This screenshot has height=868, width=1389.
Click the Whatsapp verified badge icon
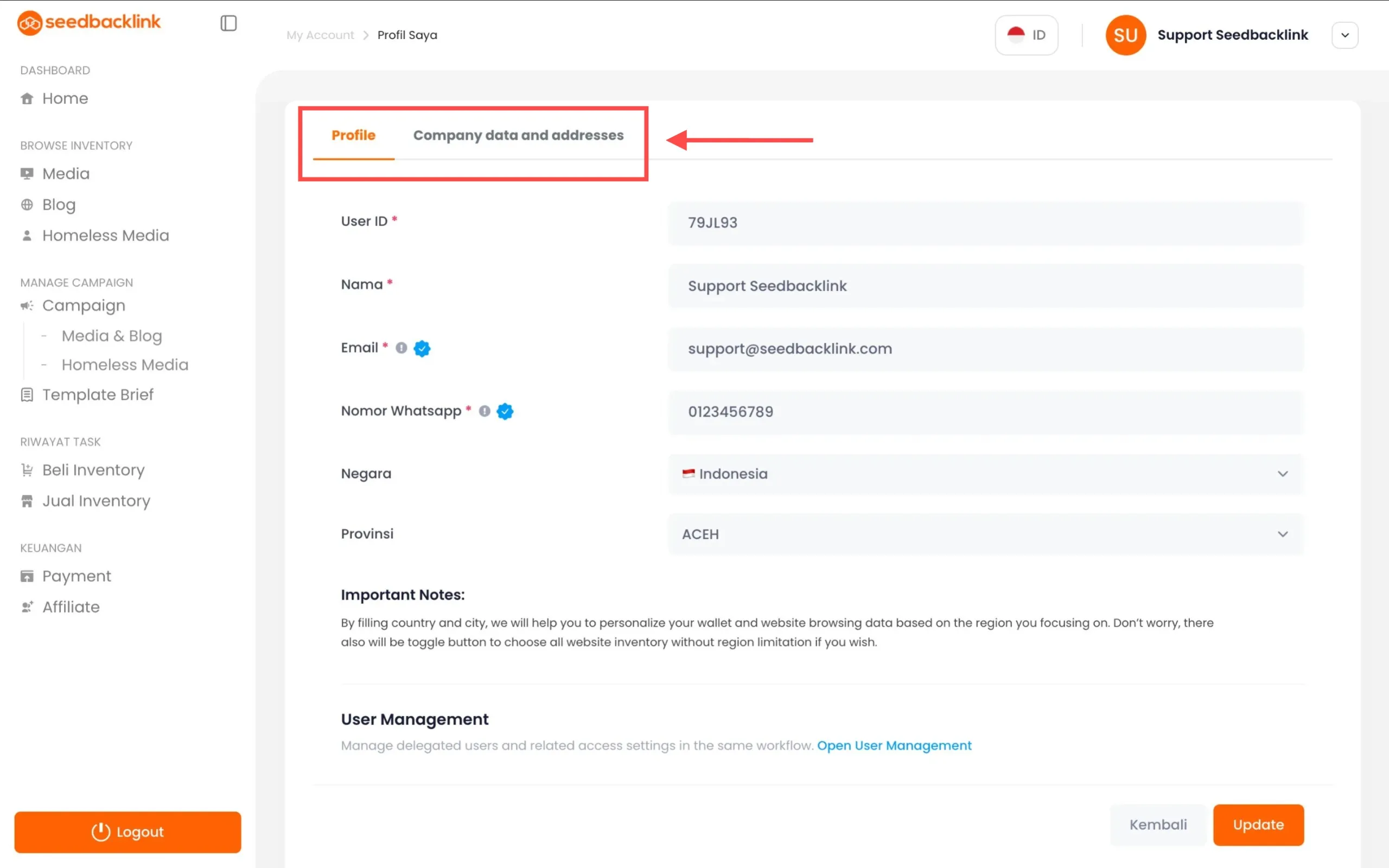(505, 412)
